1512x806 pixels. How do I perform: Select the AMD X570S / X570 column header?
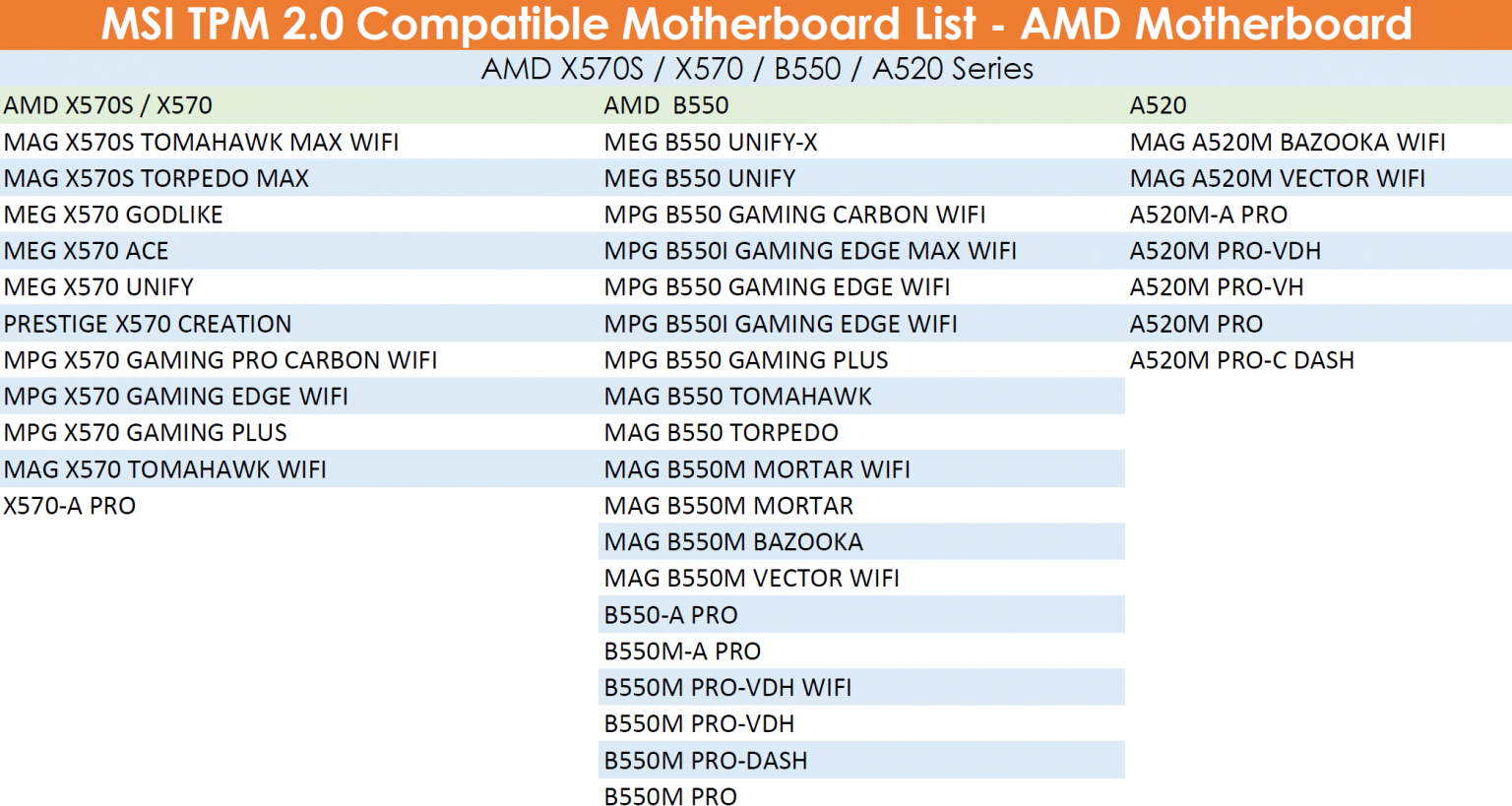[108, 105]
